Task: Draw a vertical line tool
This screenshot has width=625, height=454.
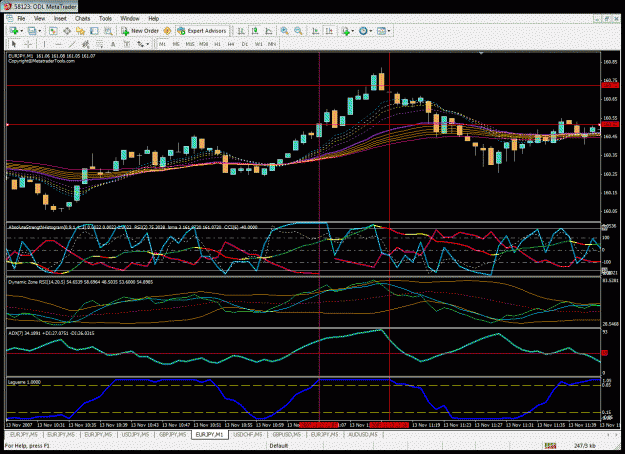Action: 44,44
